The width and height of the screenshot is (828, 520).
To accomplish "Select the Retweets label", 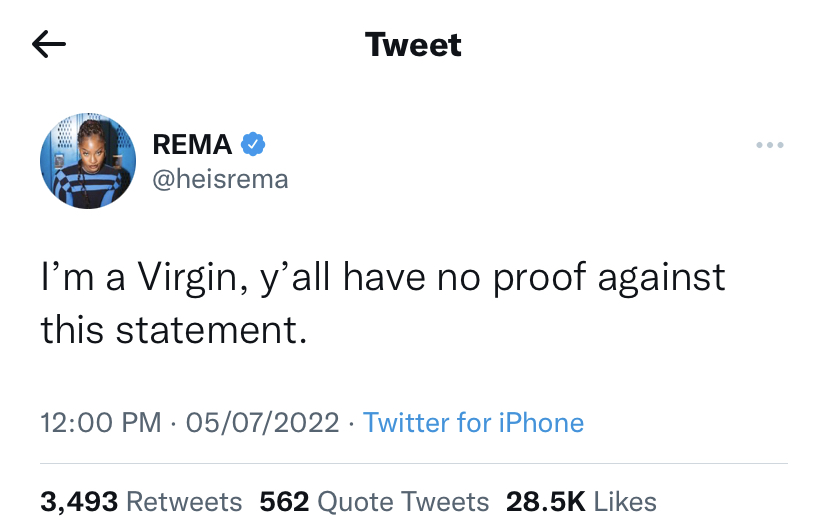I will point(184,501).
